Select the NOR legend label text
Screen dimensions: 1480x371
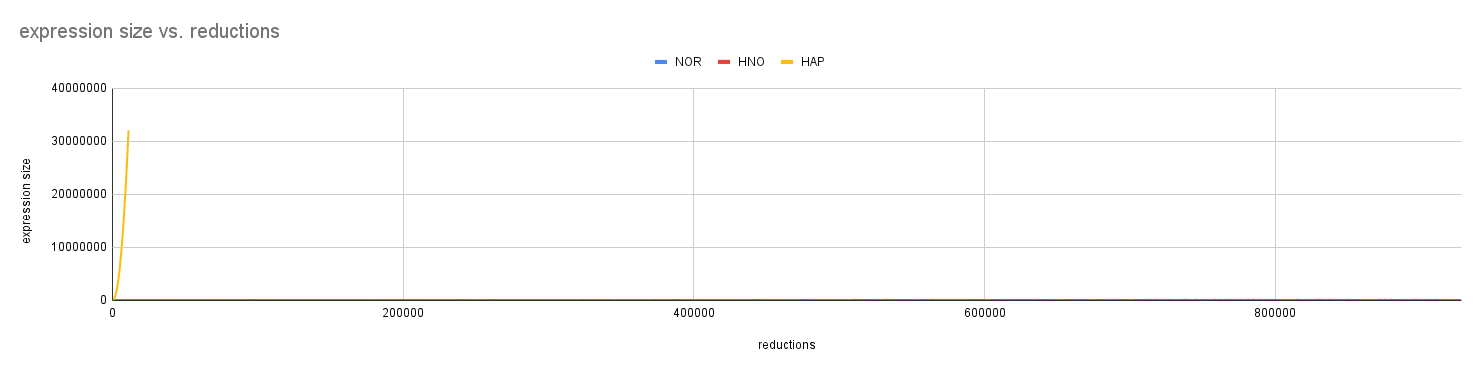coord(688,62)
